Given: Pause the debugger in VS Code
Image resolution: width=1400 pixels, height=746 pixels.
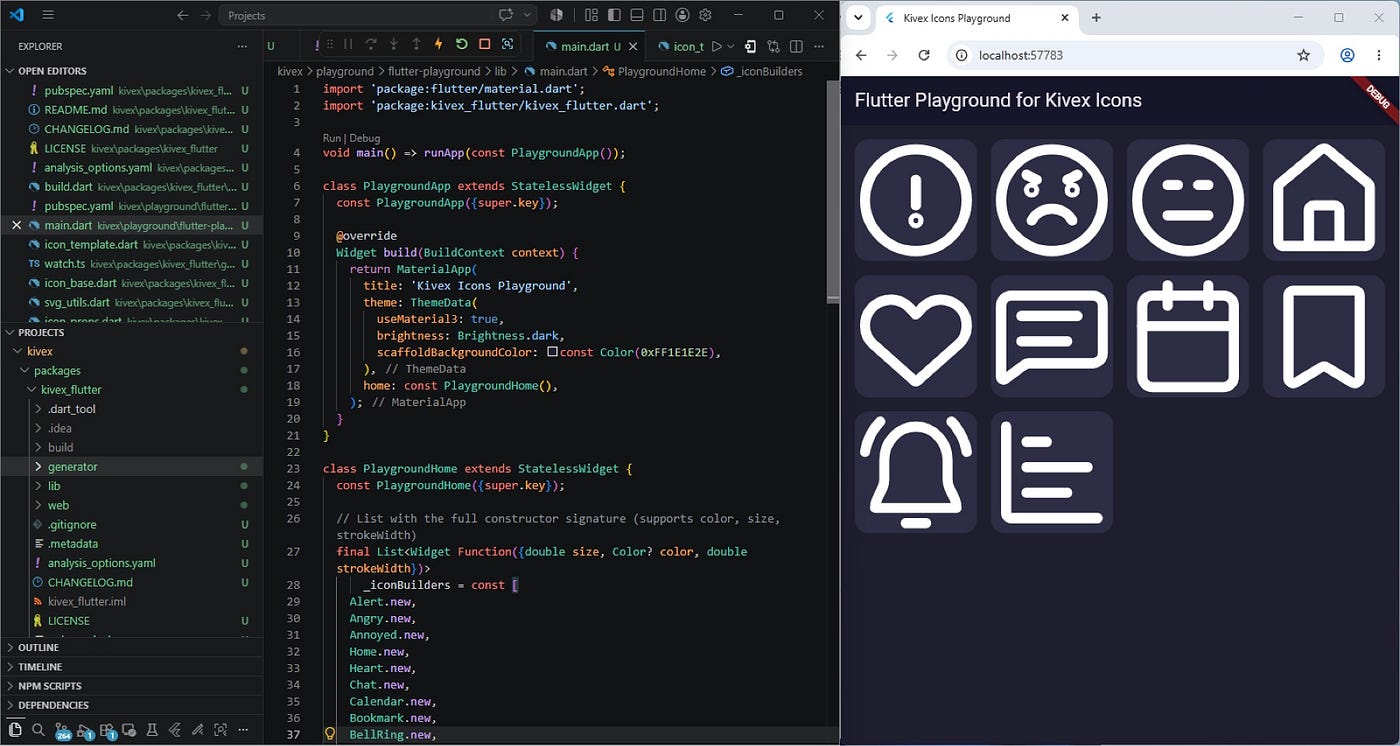Looking at the screenshot, I should pyautogui.click(x=347, y=45).
